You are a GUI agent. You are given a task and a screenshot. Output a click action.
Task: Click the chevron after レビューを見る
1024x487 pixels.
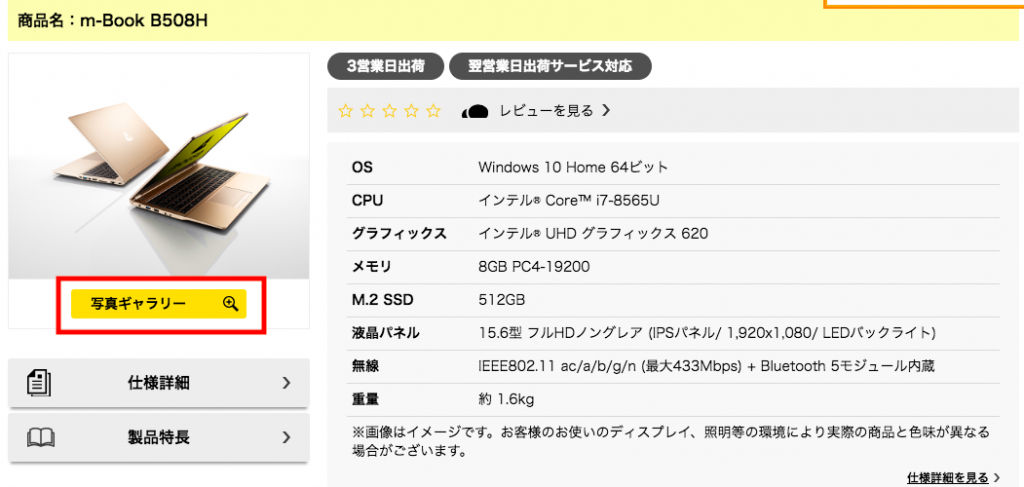coord(605,111)
